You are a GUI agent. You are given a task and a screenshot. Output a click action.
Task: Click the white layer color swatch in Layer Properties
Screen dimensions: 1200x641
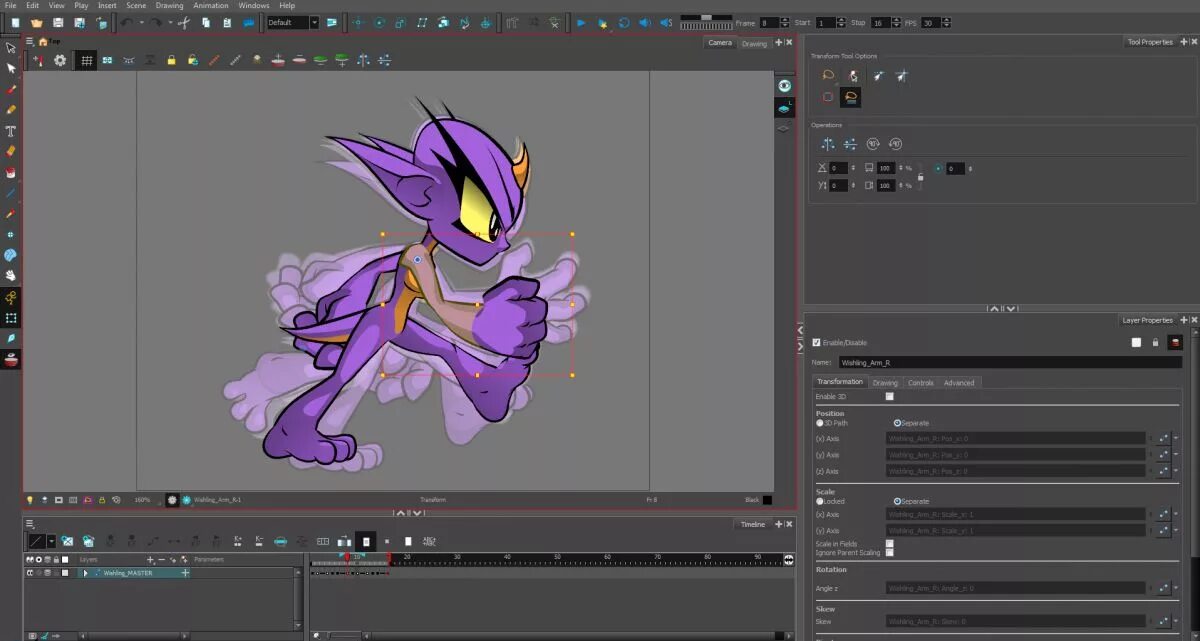(1136, 342)
